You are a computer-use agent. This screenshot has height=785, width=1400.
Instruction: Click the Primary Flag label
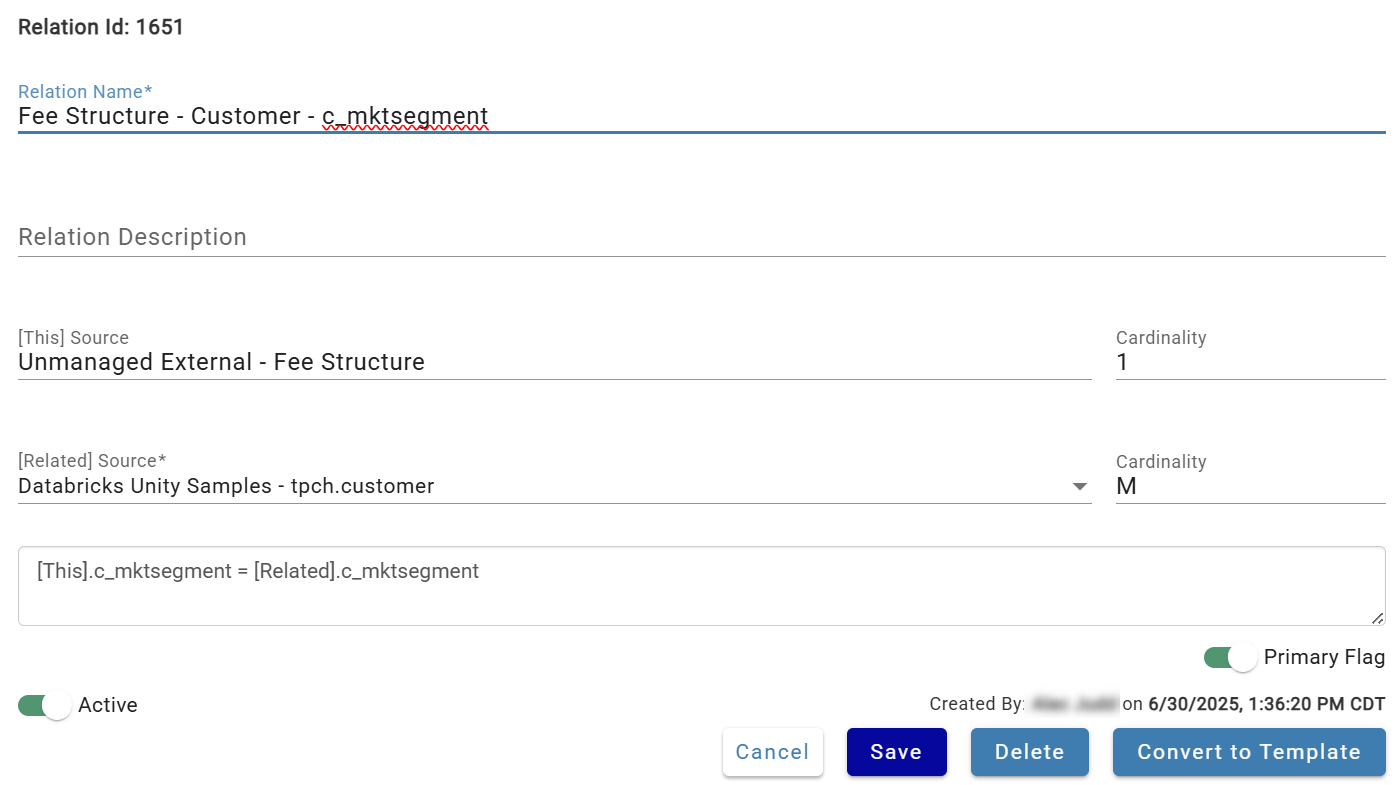point(1324,657)
